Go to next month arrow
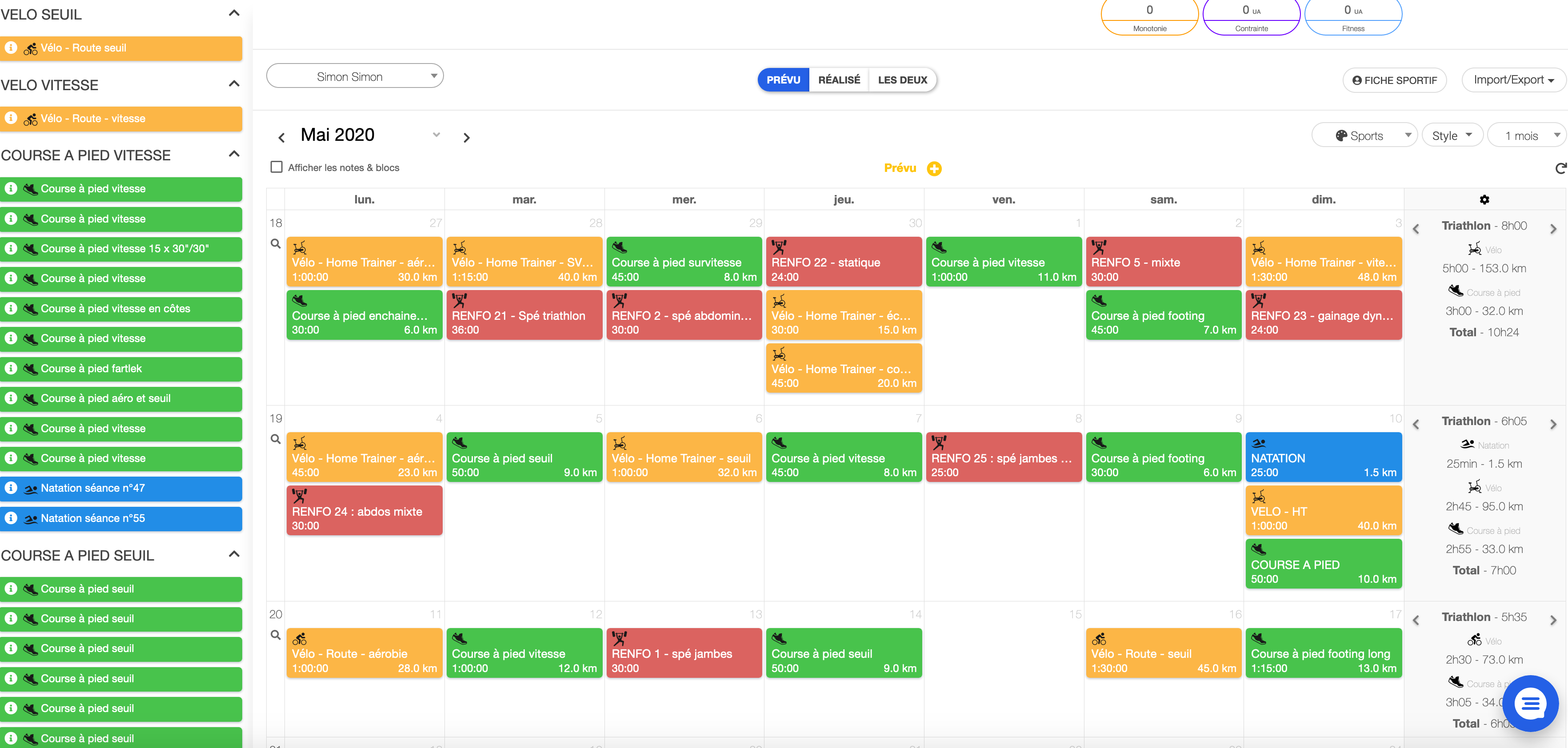The height and width of the screenshot is (748, 1568). pyautogui.click(x=466, y=138)
